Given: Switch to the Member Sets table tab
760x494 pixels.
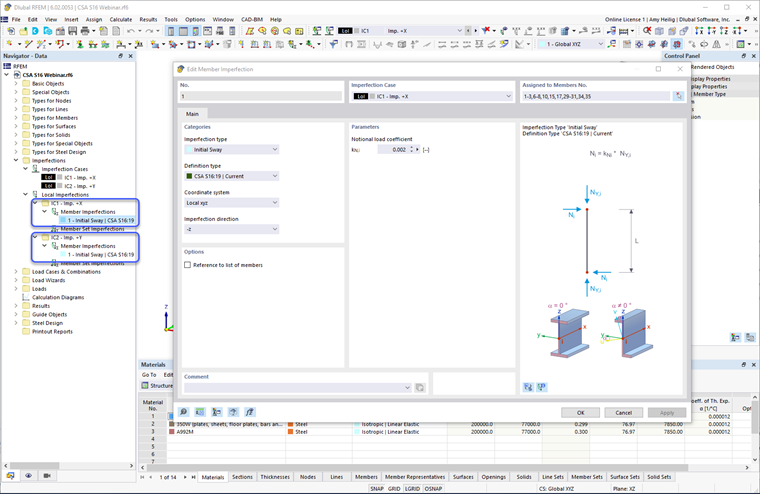Looking at the screenshot, I should coord(586,477).
